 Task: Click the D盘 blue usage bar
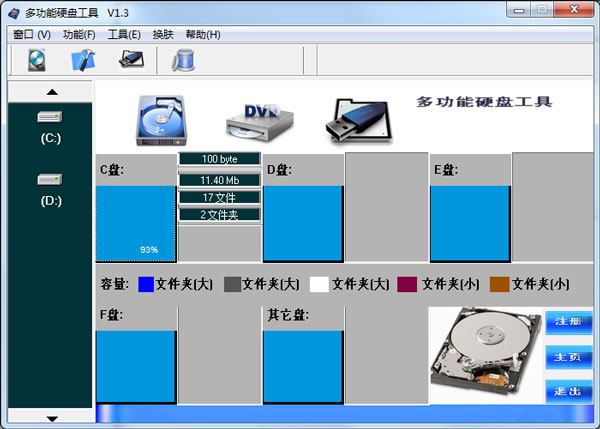tap(303, 223)
